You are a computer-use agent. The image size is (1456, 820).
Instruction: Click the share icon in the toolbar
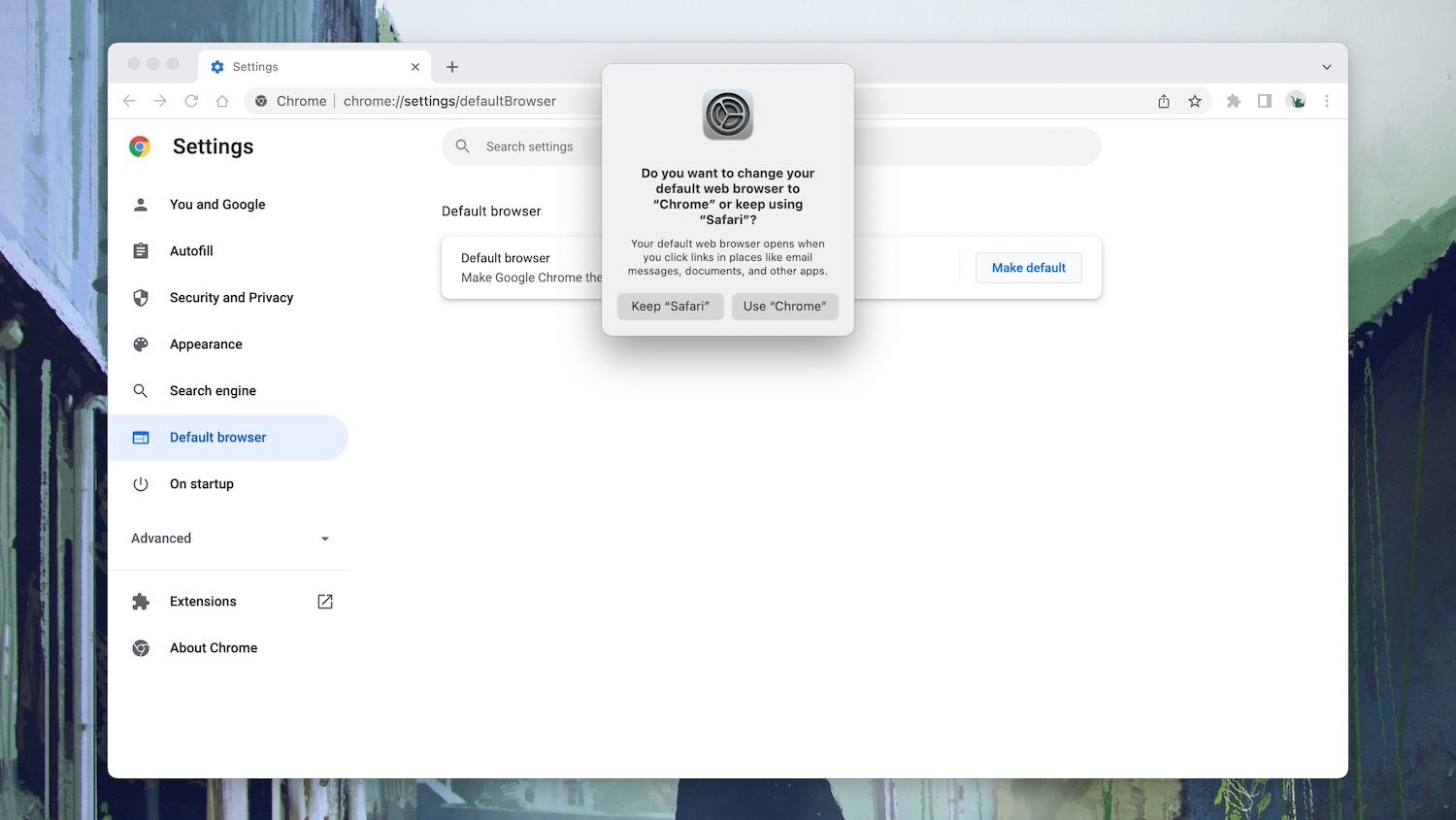click(1163, 100)
